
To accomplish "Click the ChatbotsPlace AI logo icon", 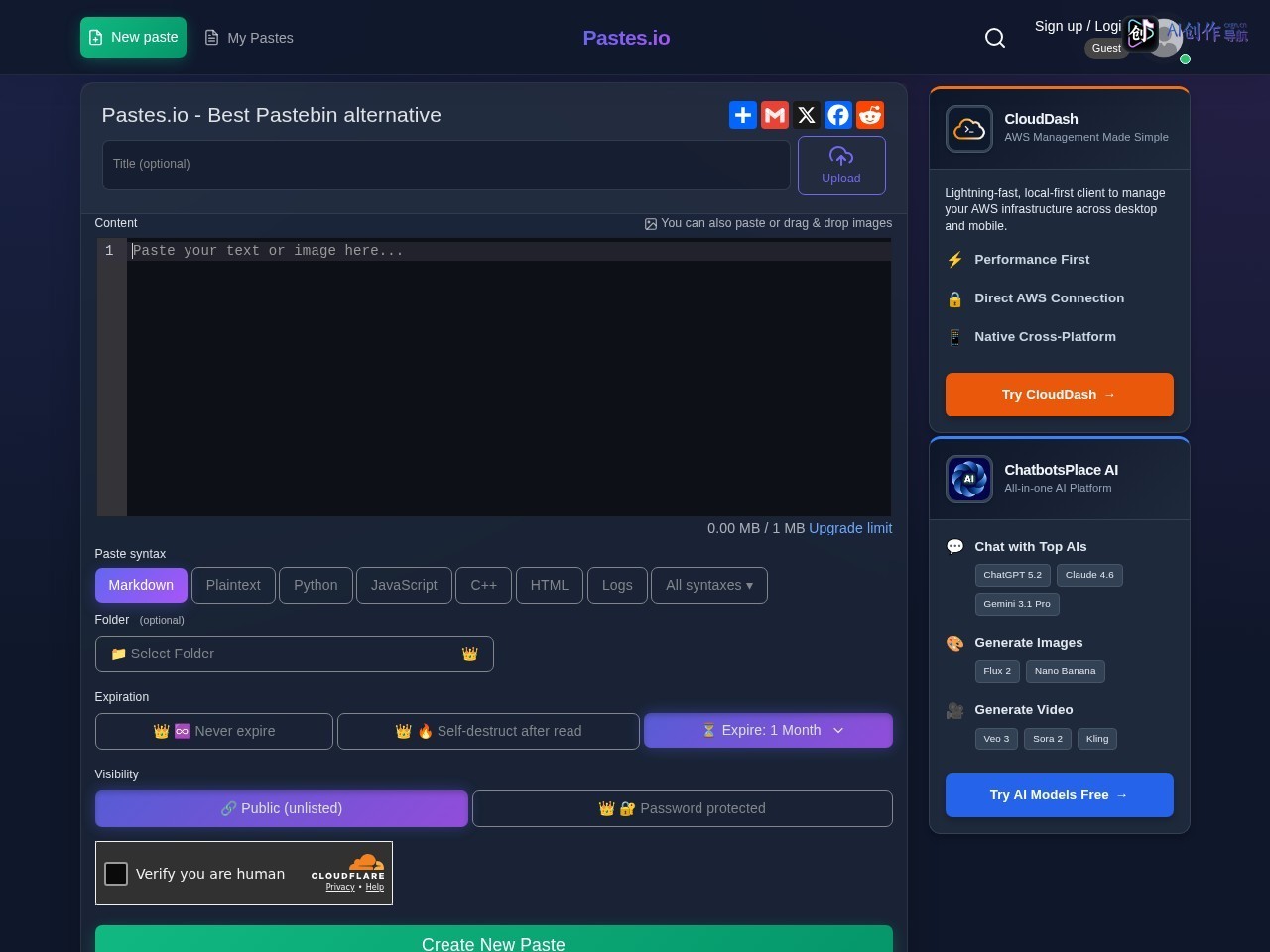I will pyautogui.click(x=969, y=479).
